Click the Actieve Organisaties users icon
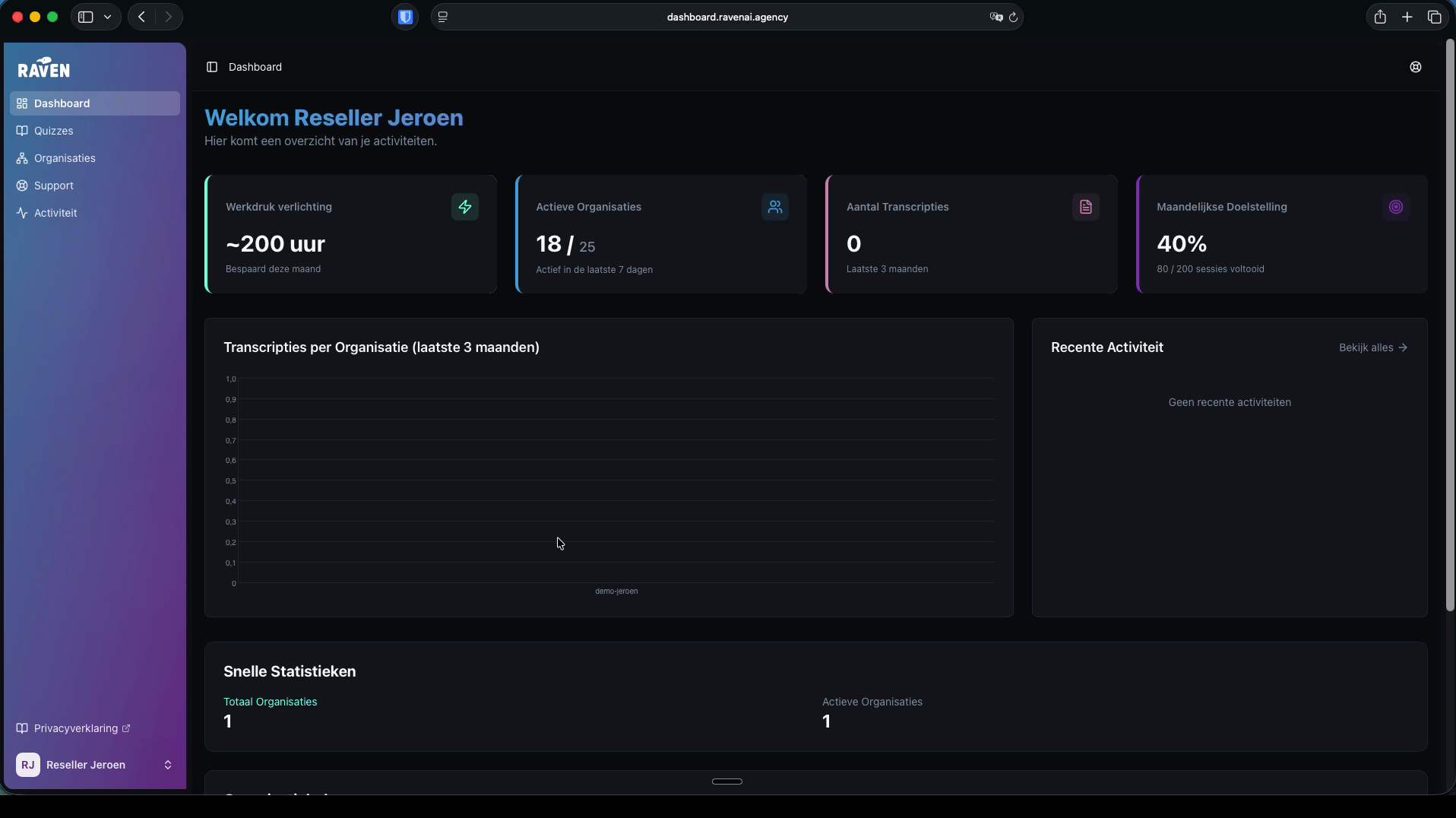 pos(774,207)
